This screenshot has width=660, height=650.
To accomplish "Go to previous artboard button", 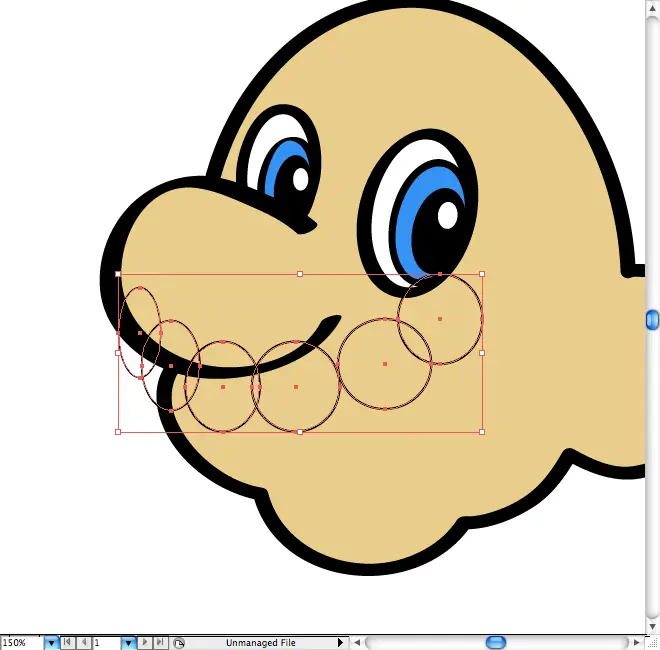I will 84,642.
